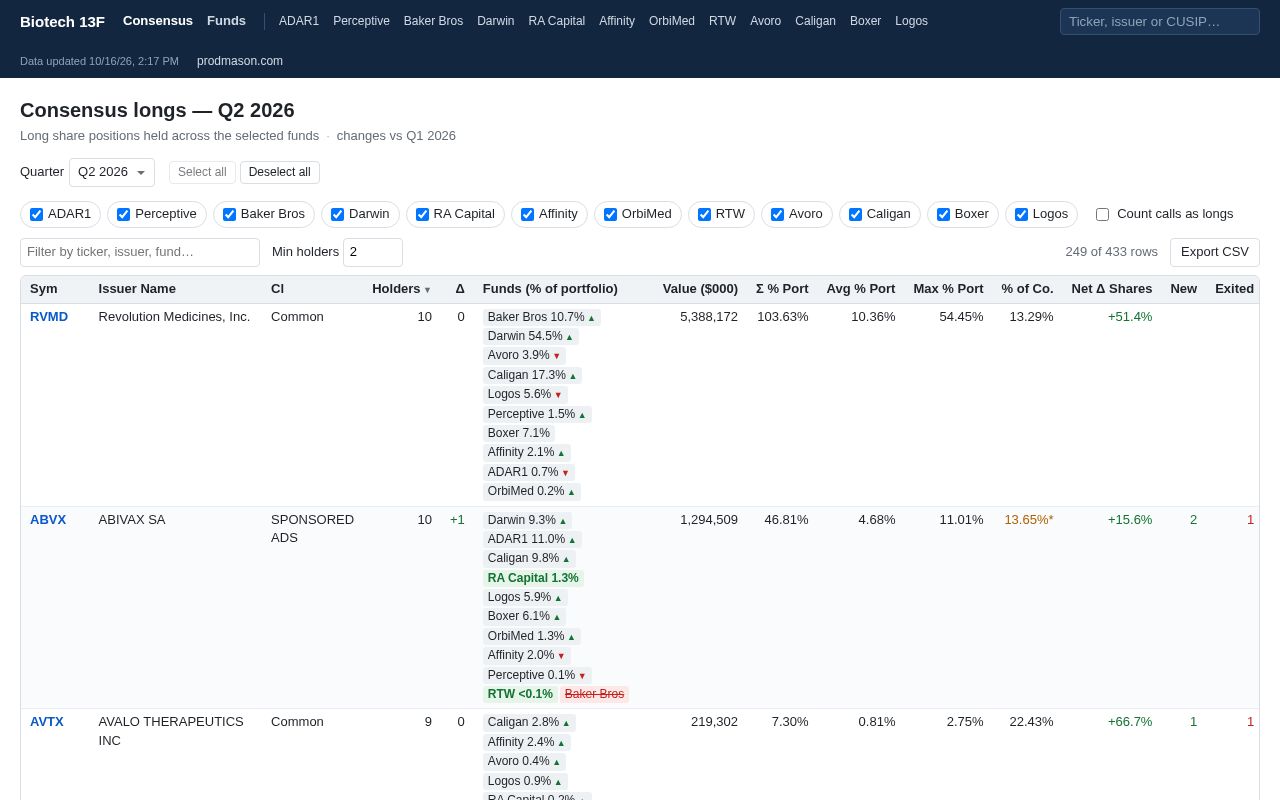1280x800 pixels.
Task: Click the Deselect all button
Action: (x=280, y=172)
